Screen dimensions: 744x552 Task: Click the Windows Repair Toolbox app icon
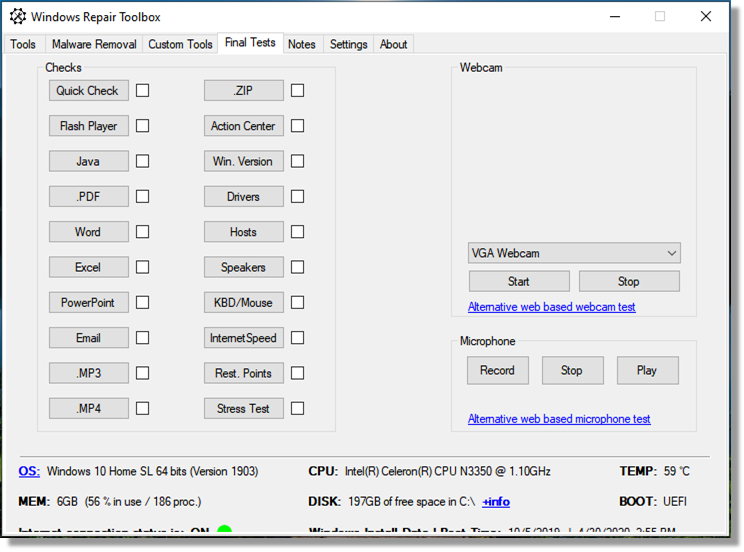pos(18,17)
